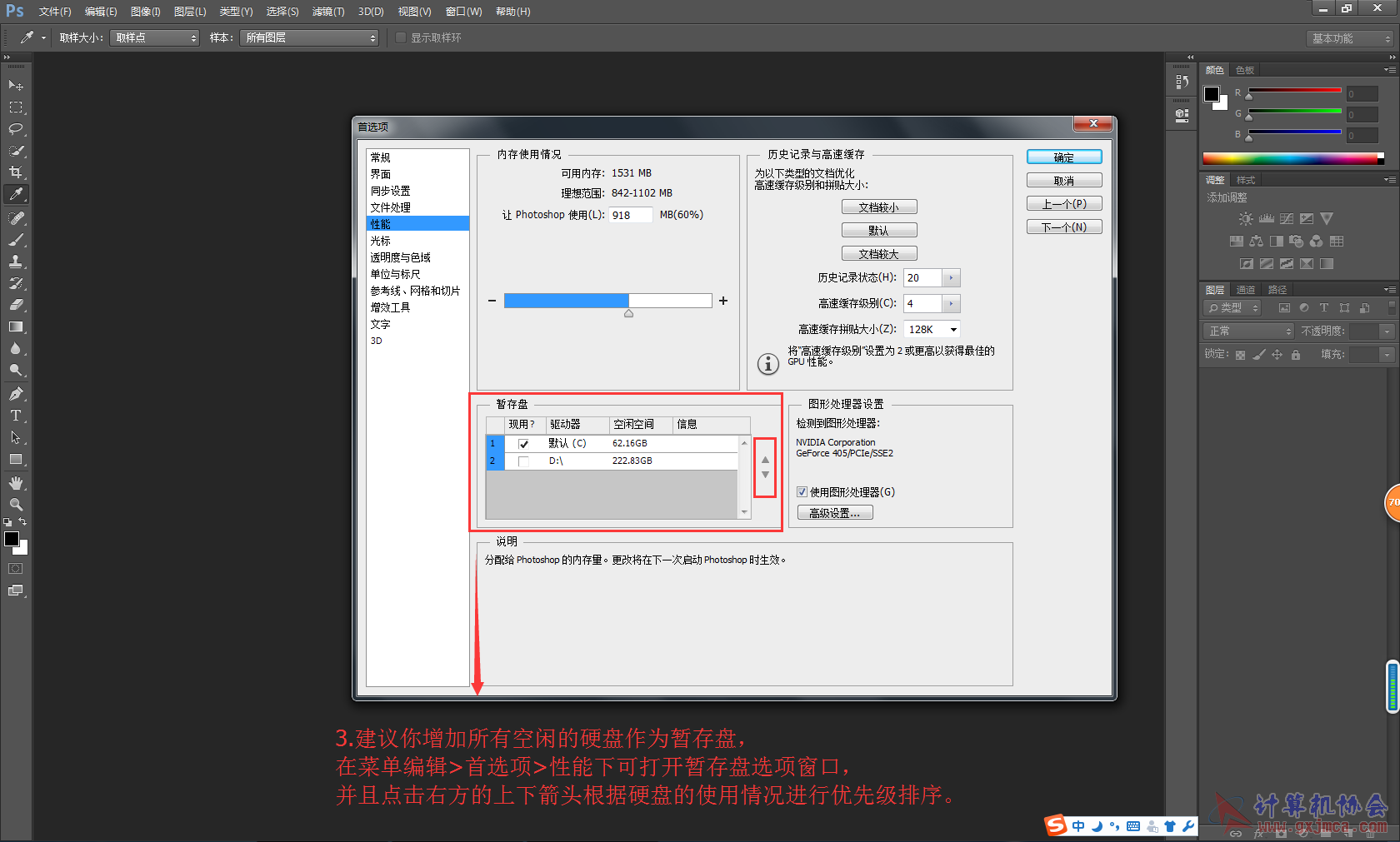Image resolution: width=1400 pixels, height=842 pixels.
Task: Select the Spot Healing Brush tool
Action: (16, 218)
